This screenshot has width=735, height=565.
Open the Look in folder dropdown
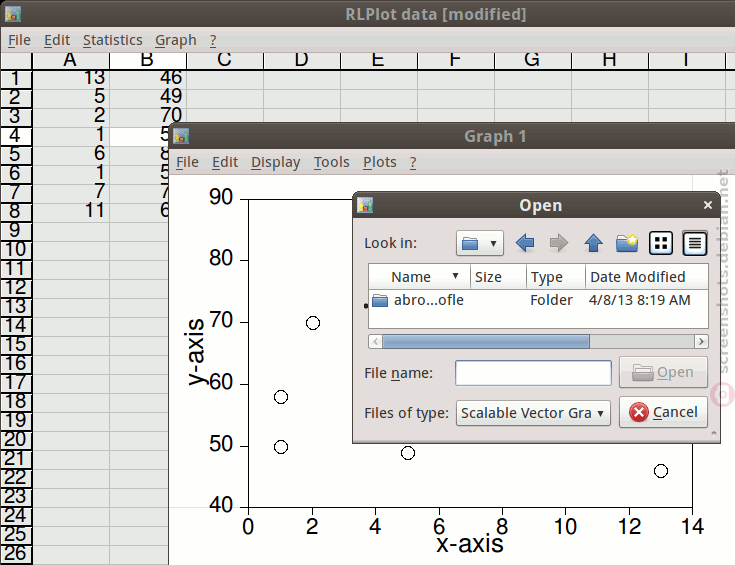480,243
